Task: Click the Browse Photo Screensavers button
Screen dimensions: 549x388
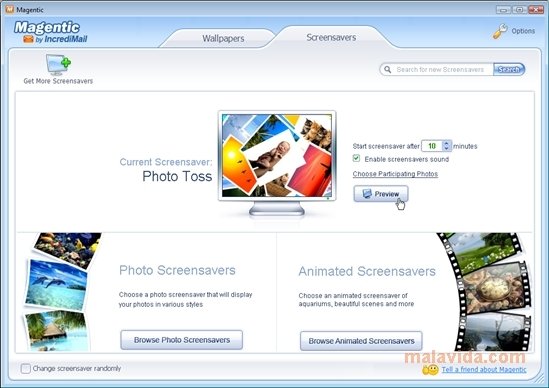Action: coord(181,340)
